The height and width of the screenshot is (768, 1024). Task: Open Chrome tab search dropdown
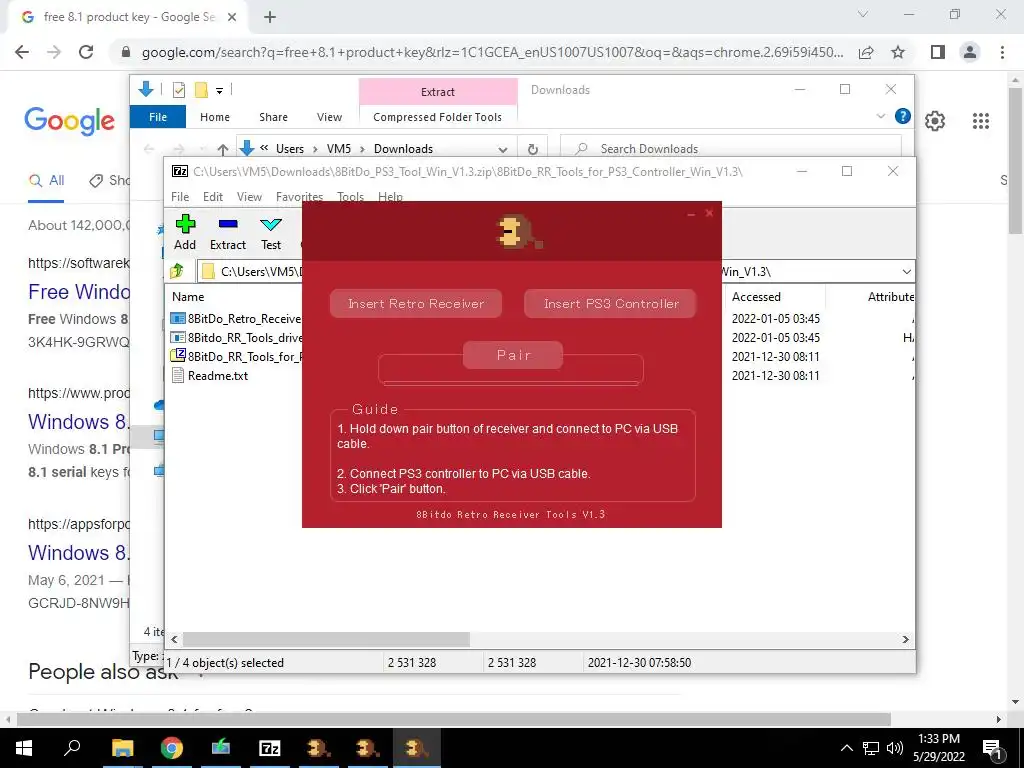[863, 14]
